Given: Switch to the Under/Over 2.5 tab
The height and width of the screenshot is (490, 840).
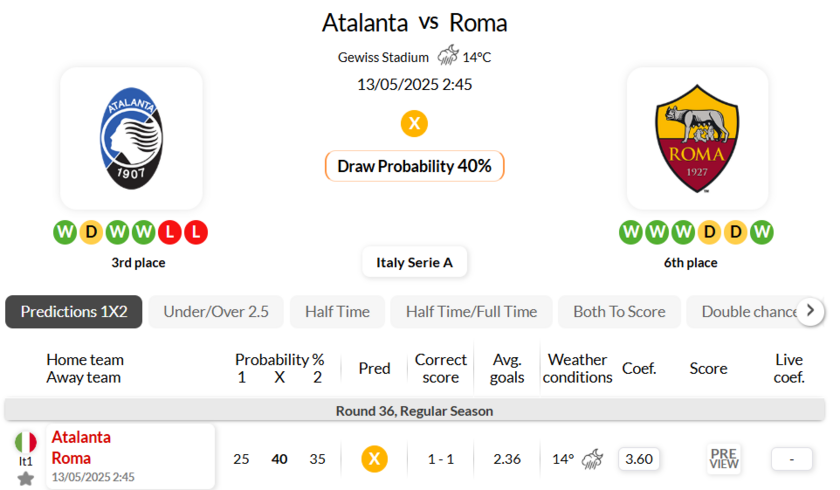Looking at the screenshot, I should click(x=216, y=312).
